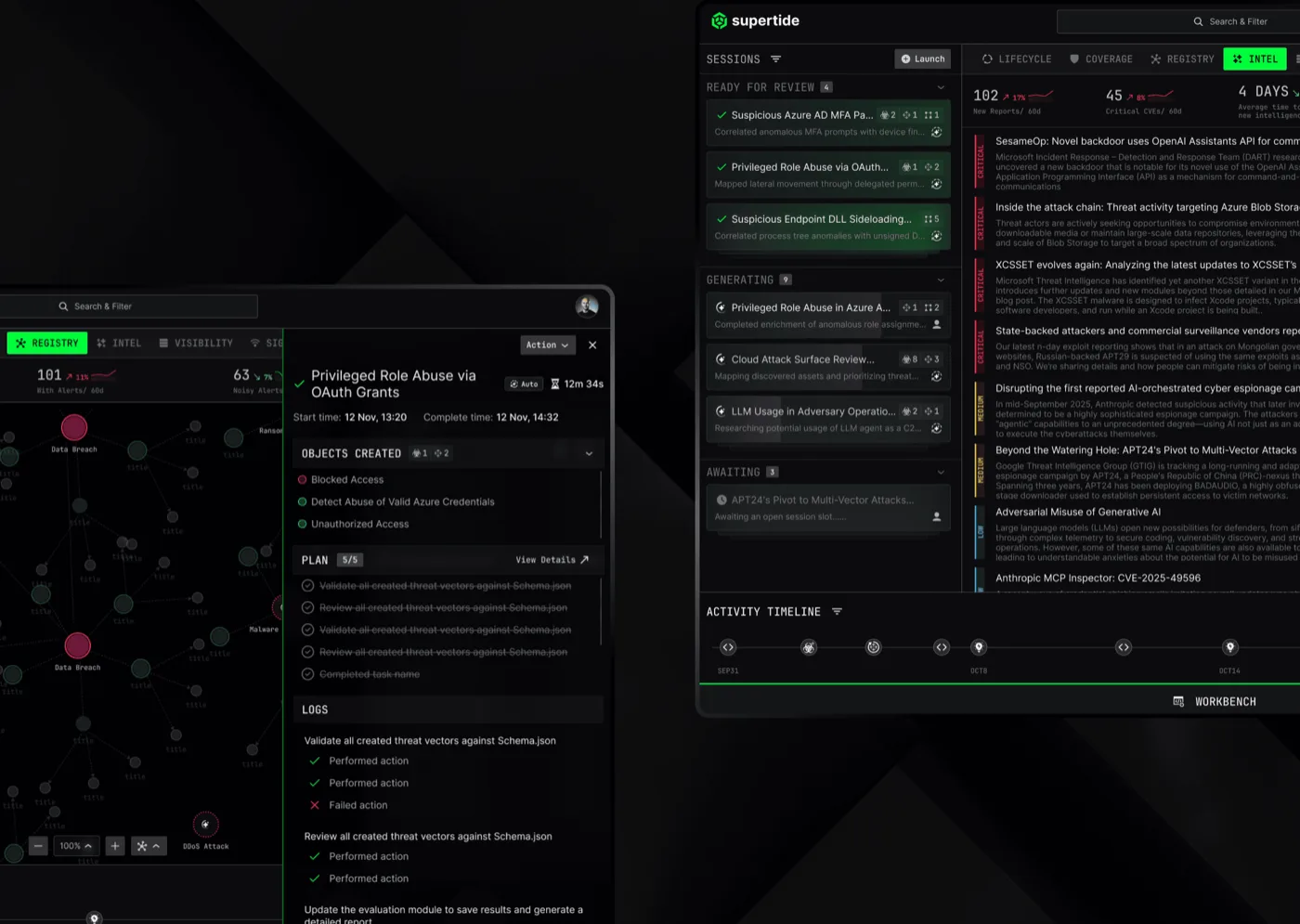The image size is (1300, 924).
Task: Toggle the first struck-through Review plan step check
Action: pyautogui.click(x=307, y=607)
